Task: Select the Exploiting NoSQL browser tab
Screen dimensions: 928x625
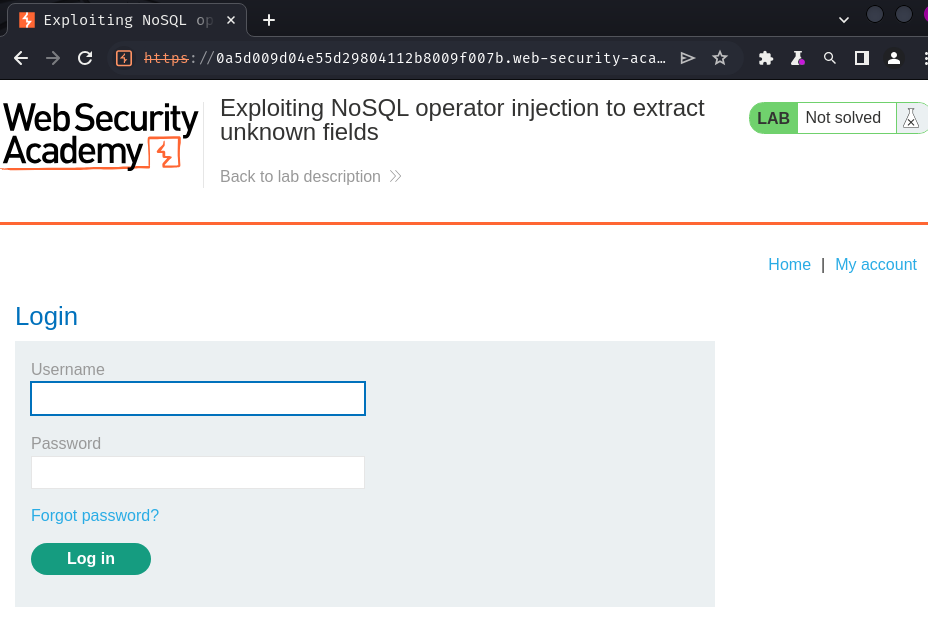Action: [x=127, y=20]
